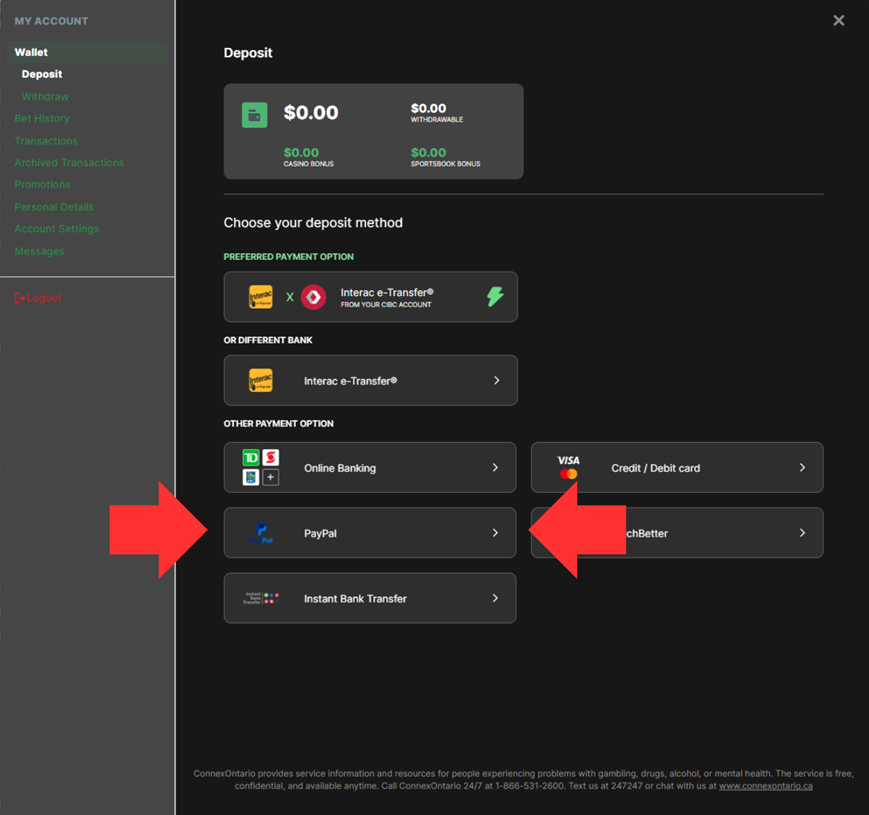Image resolution: width=869 pixels, height=815 pixels.
Task: Click the Interac logo under Or Different Bank
Action: (261, 380)
